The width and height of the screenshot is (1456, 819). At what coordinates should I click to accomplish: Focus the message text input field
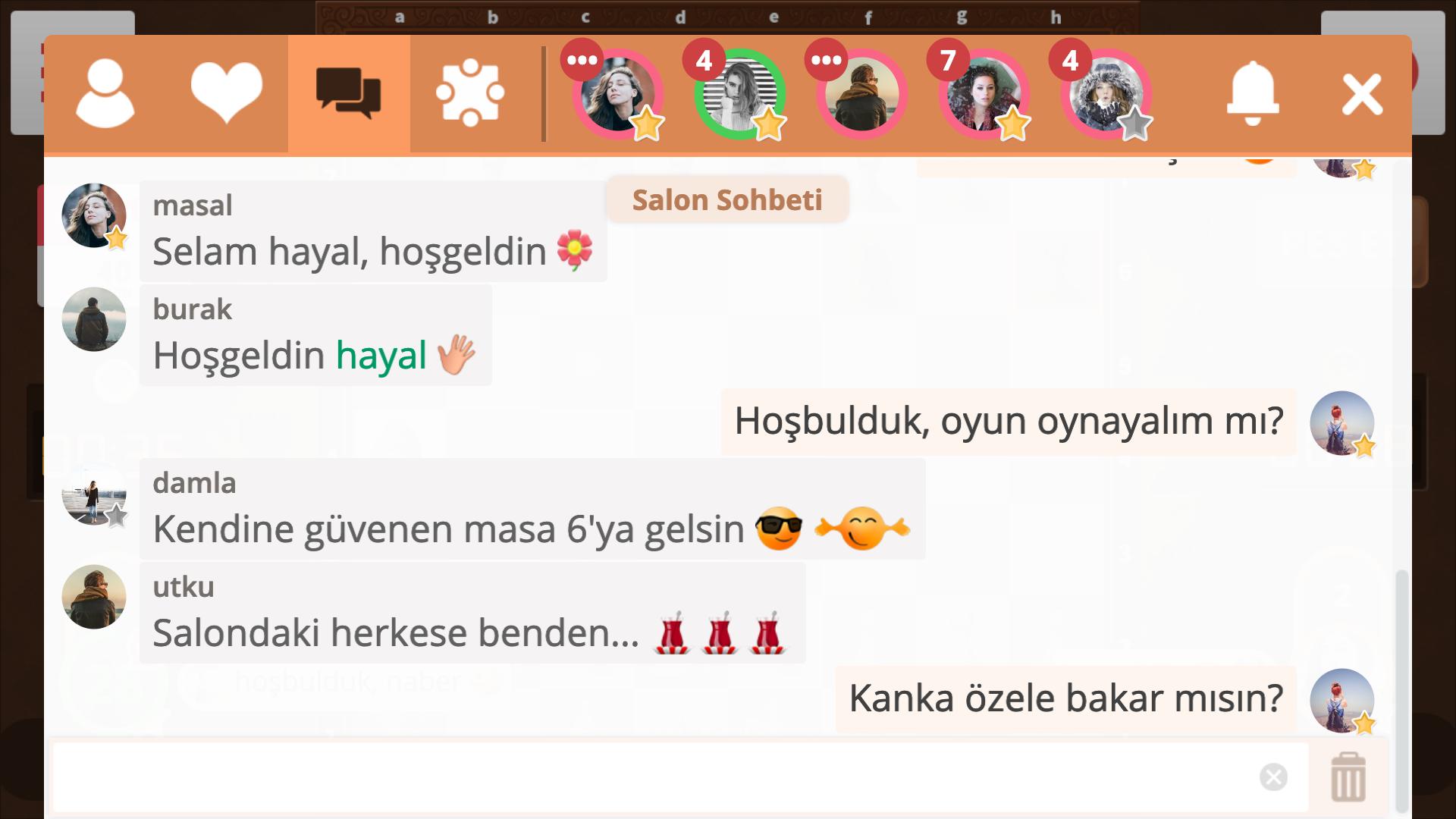click(x=680, y=777)
